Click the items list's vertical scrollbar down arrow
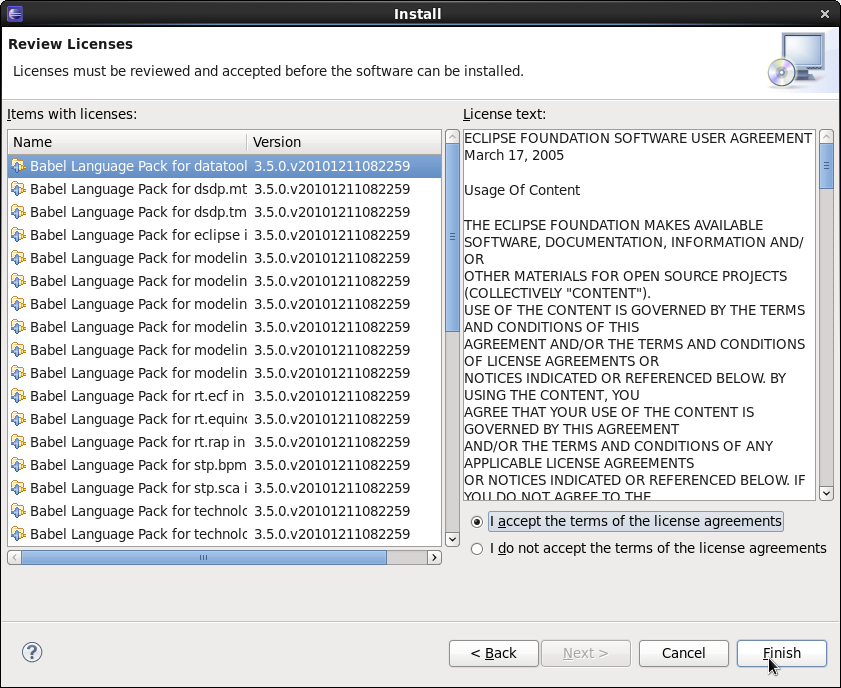 pos(452,539)
